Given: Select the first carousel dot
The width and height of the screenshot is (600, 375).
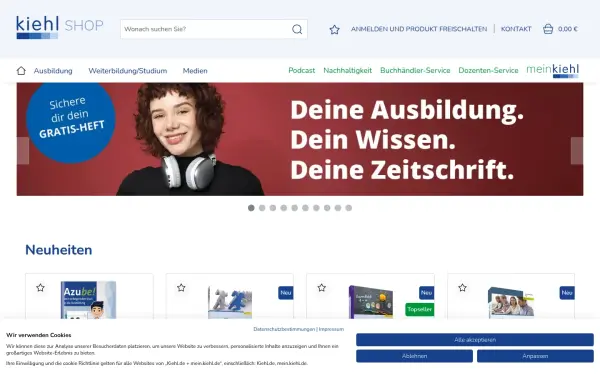Looking at the screenshot, I should [x=251, y=208].
